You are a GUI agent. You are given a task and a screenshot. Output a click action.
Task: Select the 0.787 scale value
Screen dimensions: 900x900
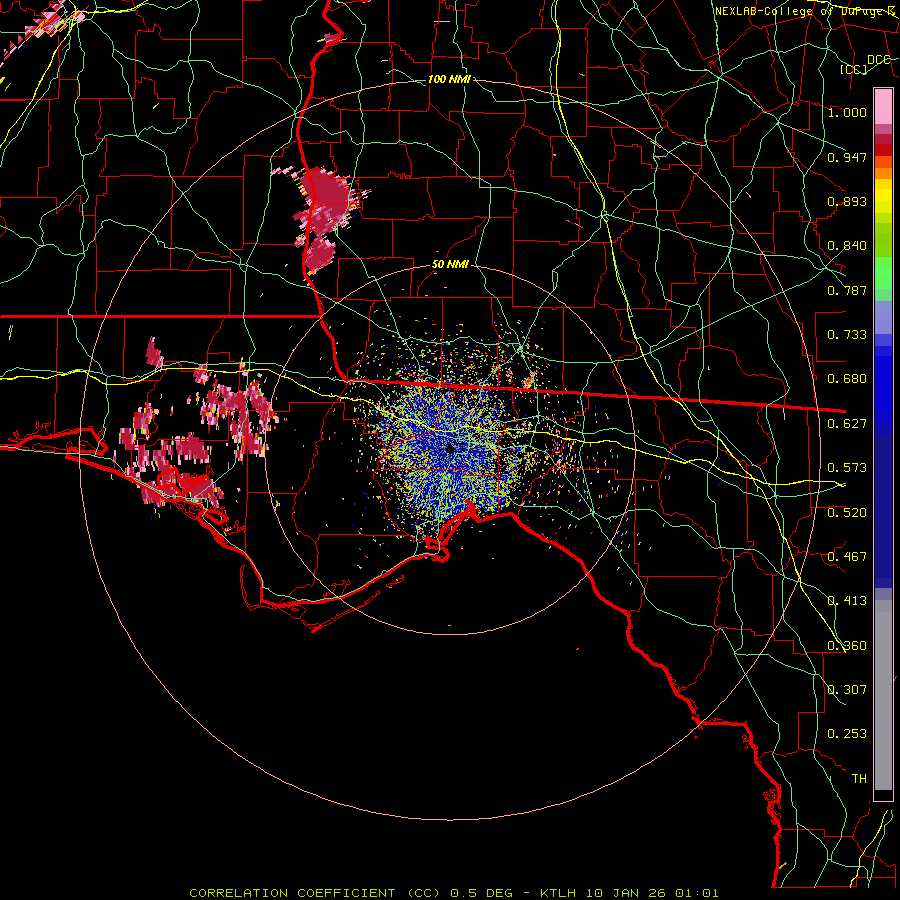point(847,290)
